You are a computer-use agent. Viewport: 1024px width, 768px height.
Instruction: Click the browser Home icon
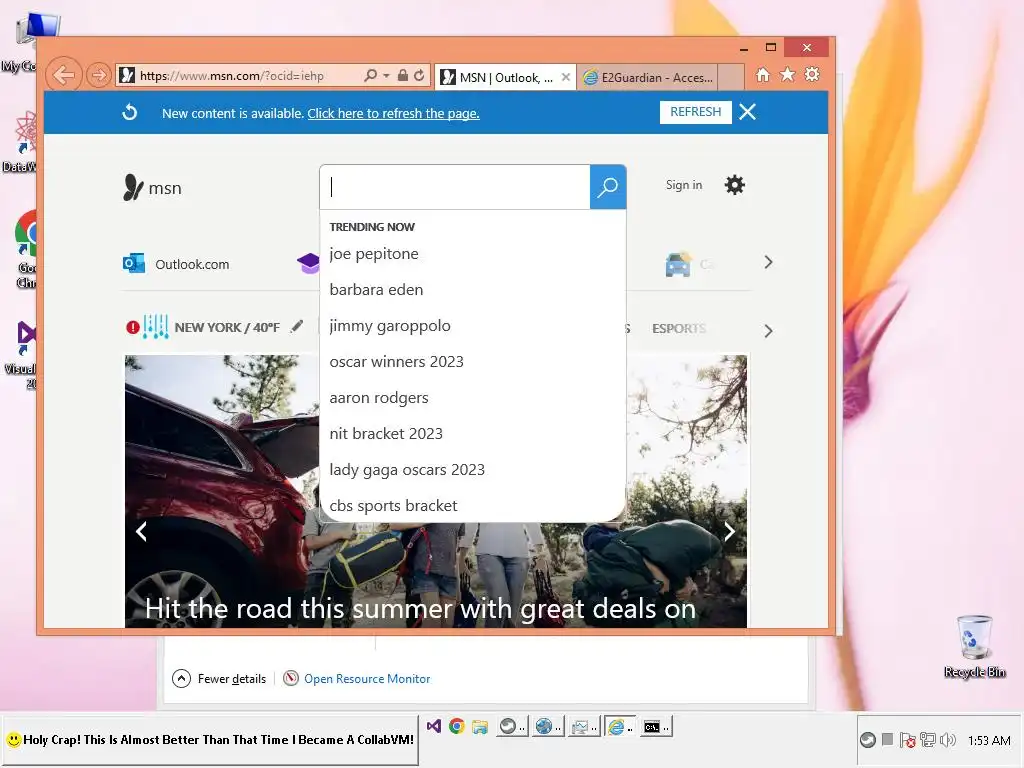point(762,74)
